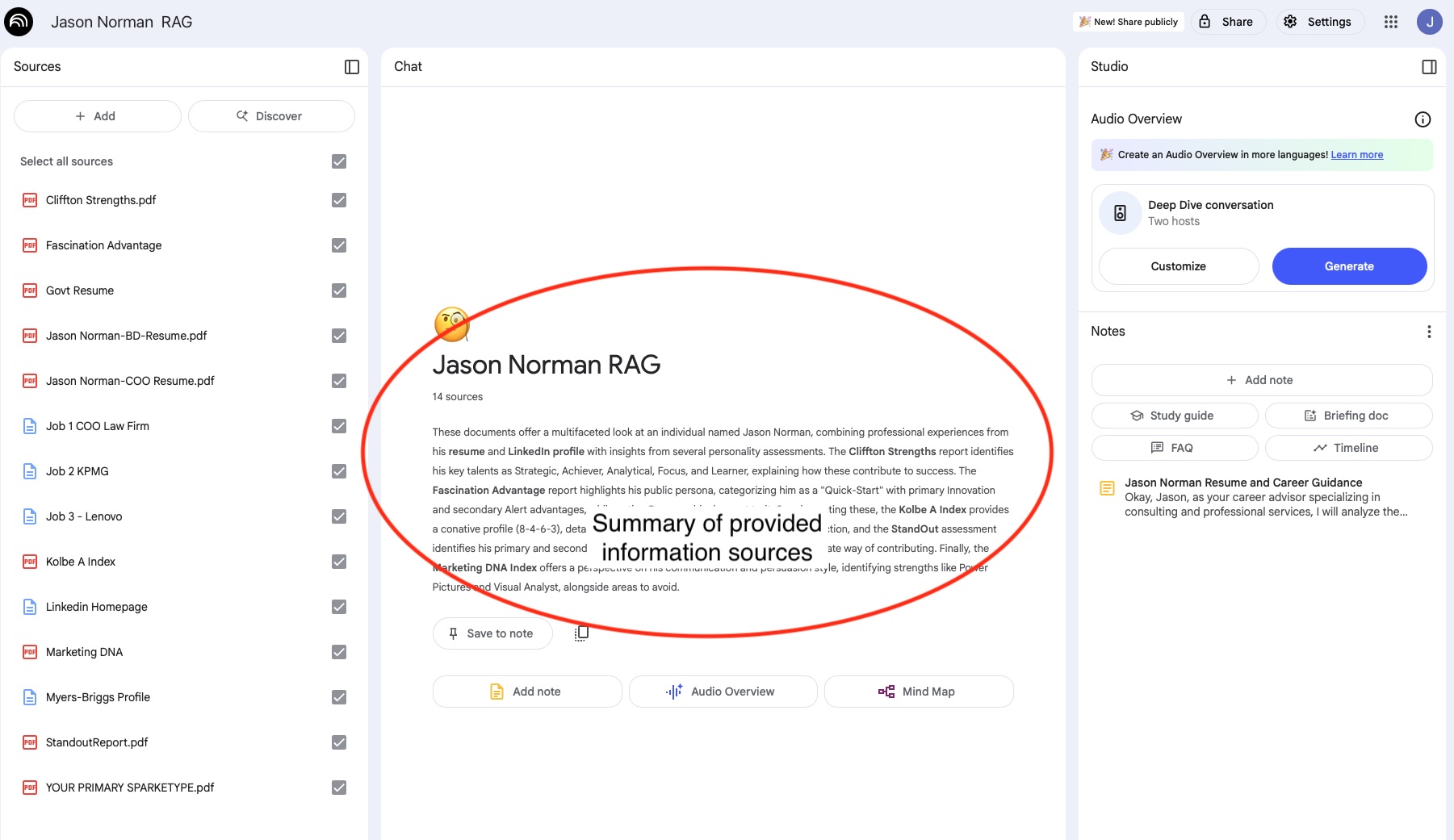Select Myers-Briggs Profile source name
Viewport: 1454px width, 840px height.
pos(98,697)
